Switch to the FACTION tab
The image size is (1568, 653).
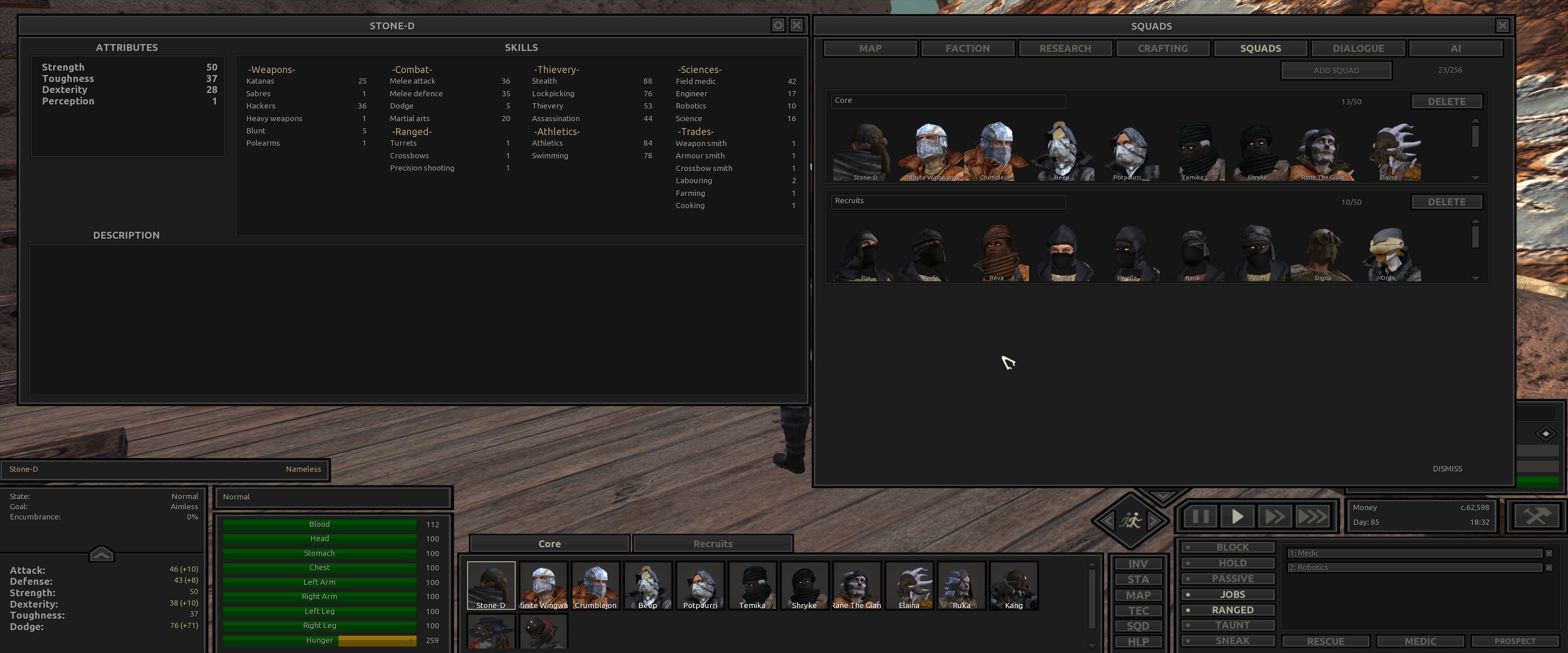pyautogui.click(x=968, y=48)
